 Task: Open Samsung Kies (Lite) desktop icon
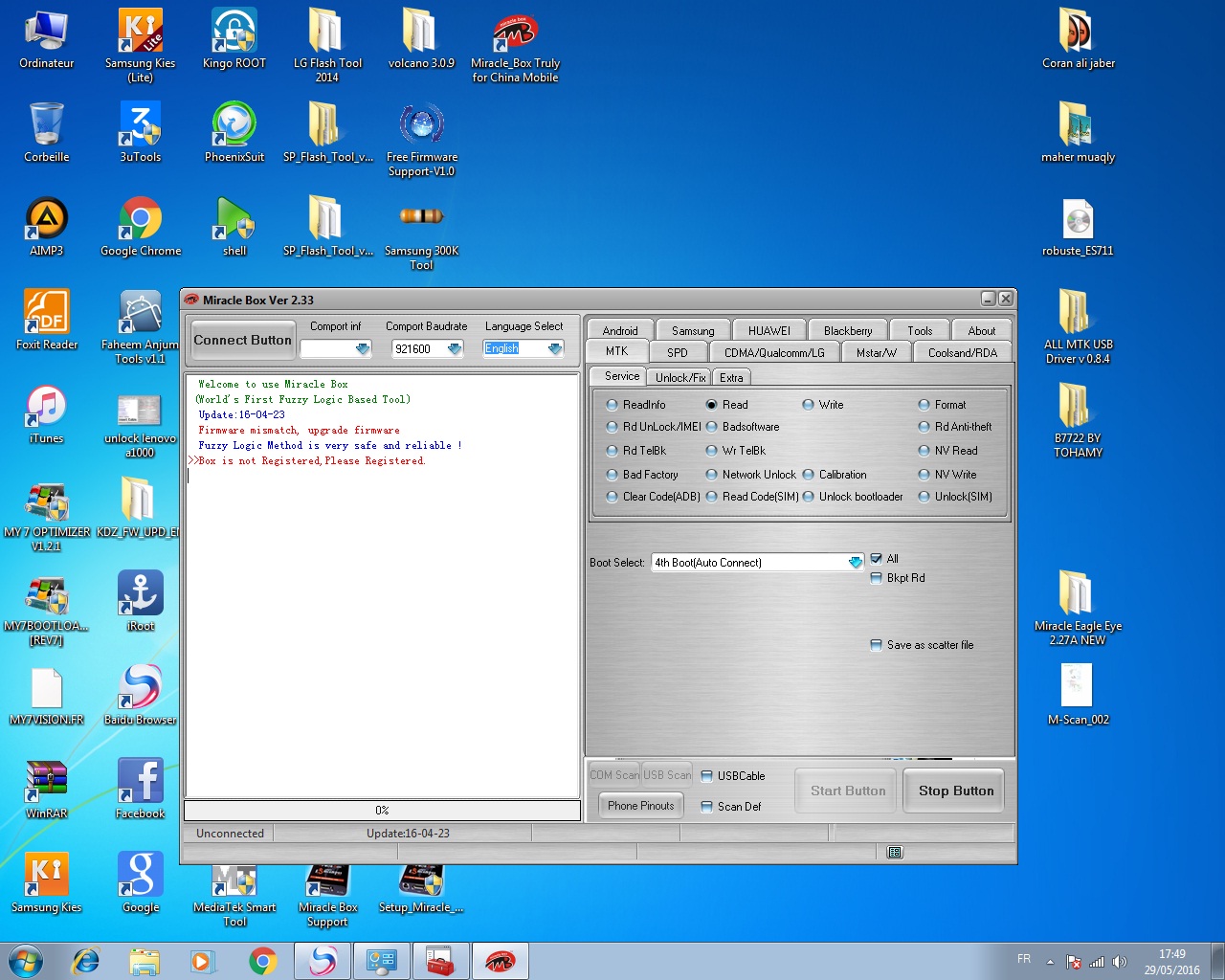141,45
